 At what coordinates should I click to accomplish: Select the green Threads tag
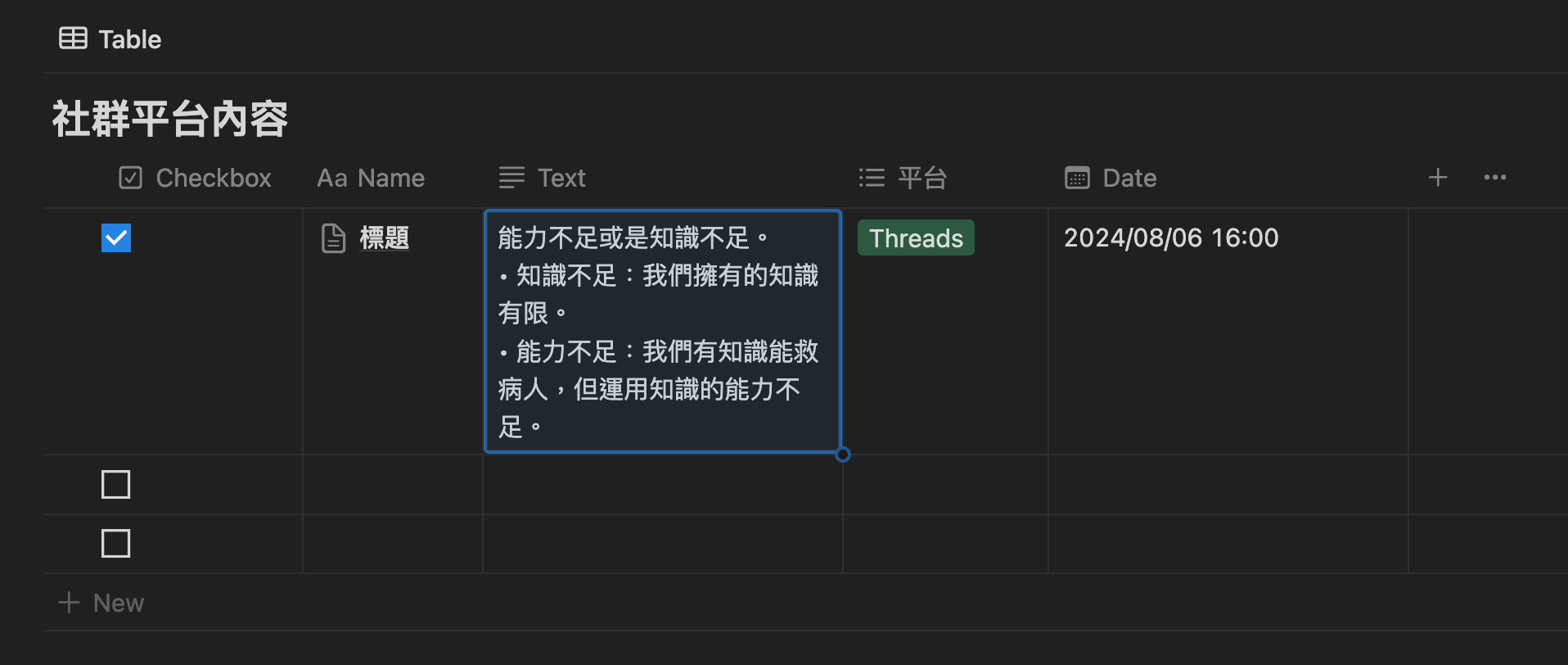pyautogui.click(x=916, y=238)
